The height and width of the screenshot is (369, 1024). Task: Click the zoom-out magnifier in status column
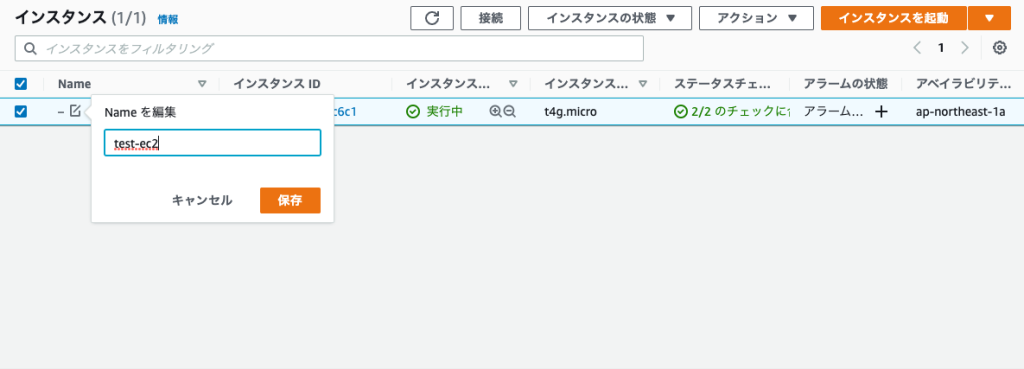point(509,112)
